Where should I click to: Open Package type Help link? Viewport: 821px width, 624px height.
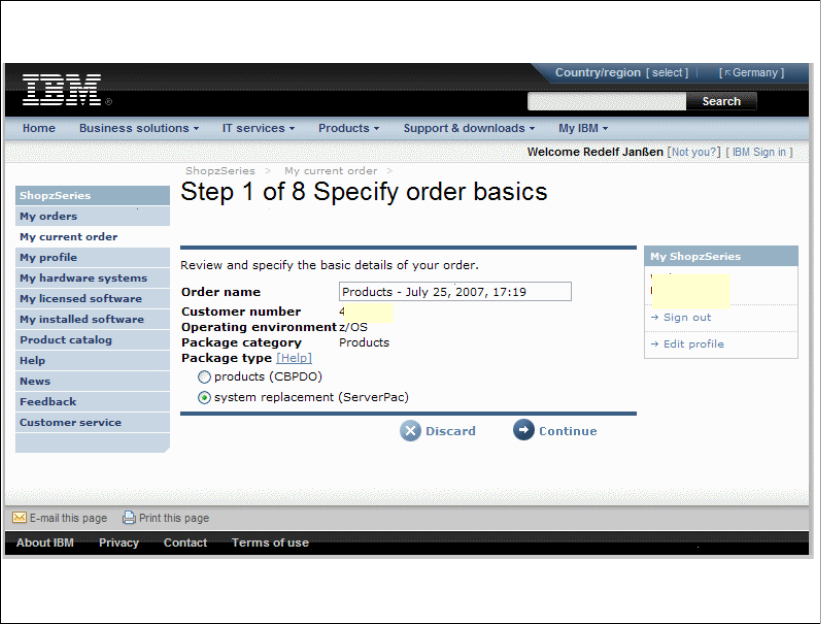pyautogui.click(x=294, y=358)
